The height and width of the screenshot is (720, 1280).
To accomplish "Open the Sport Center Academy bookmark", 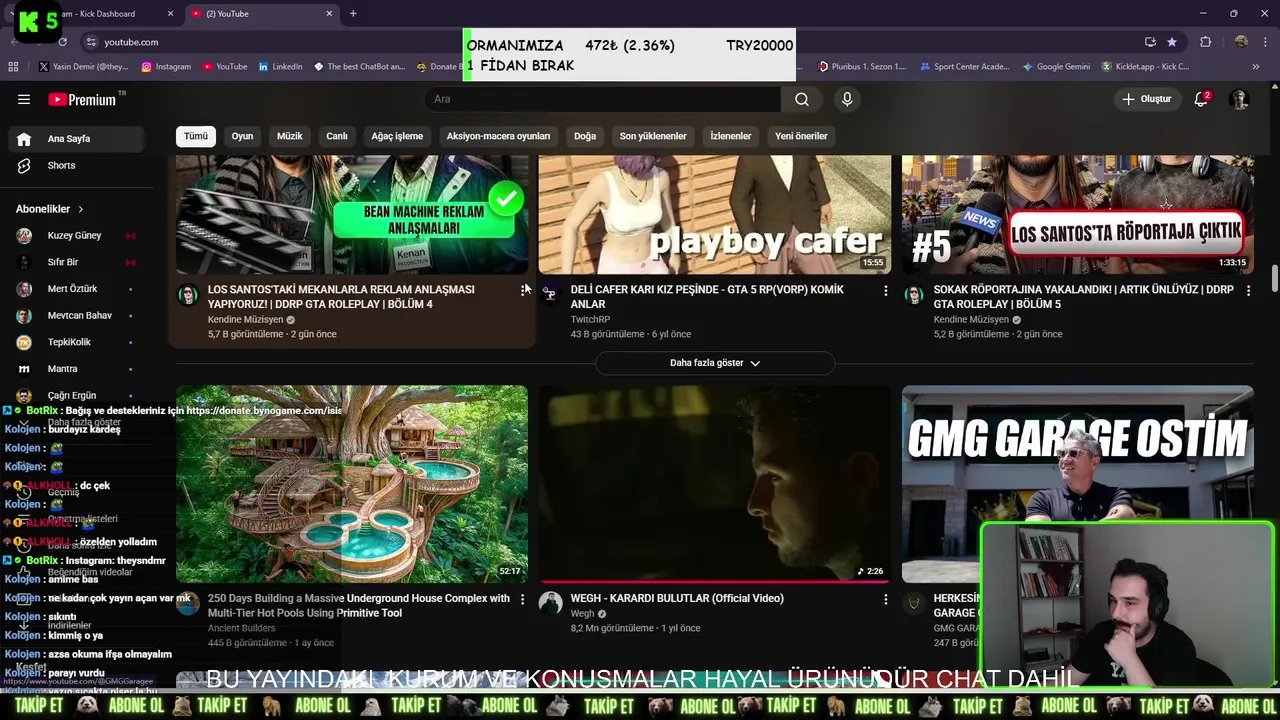I will [x=963, y=67].
